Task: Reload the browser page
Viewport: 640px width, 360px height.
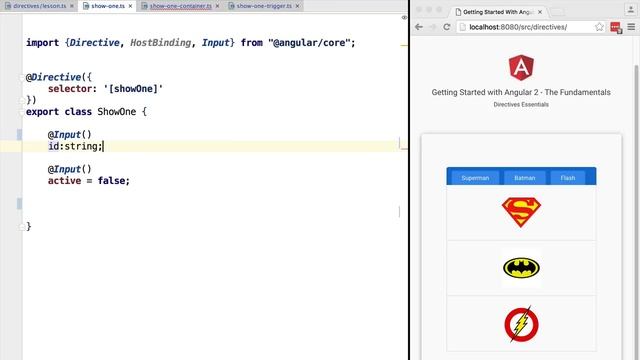Action: 447,27
